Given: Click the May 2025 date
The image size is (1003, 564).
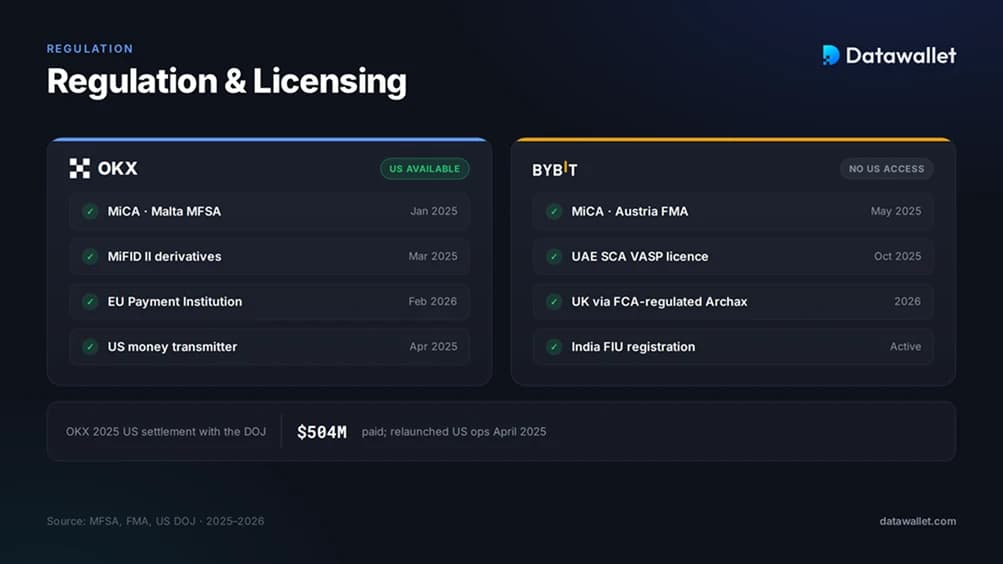Looking at the screenshot, I should tap(896, 211).
